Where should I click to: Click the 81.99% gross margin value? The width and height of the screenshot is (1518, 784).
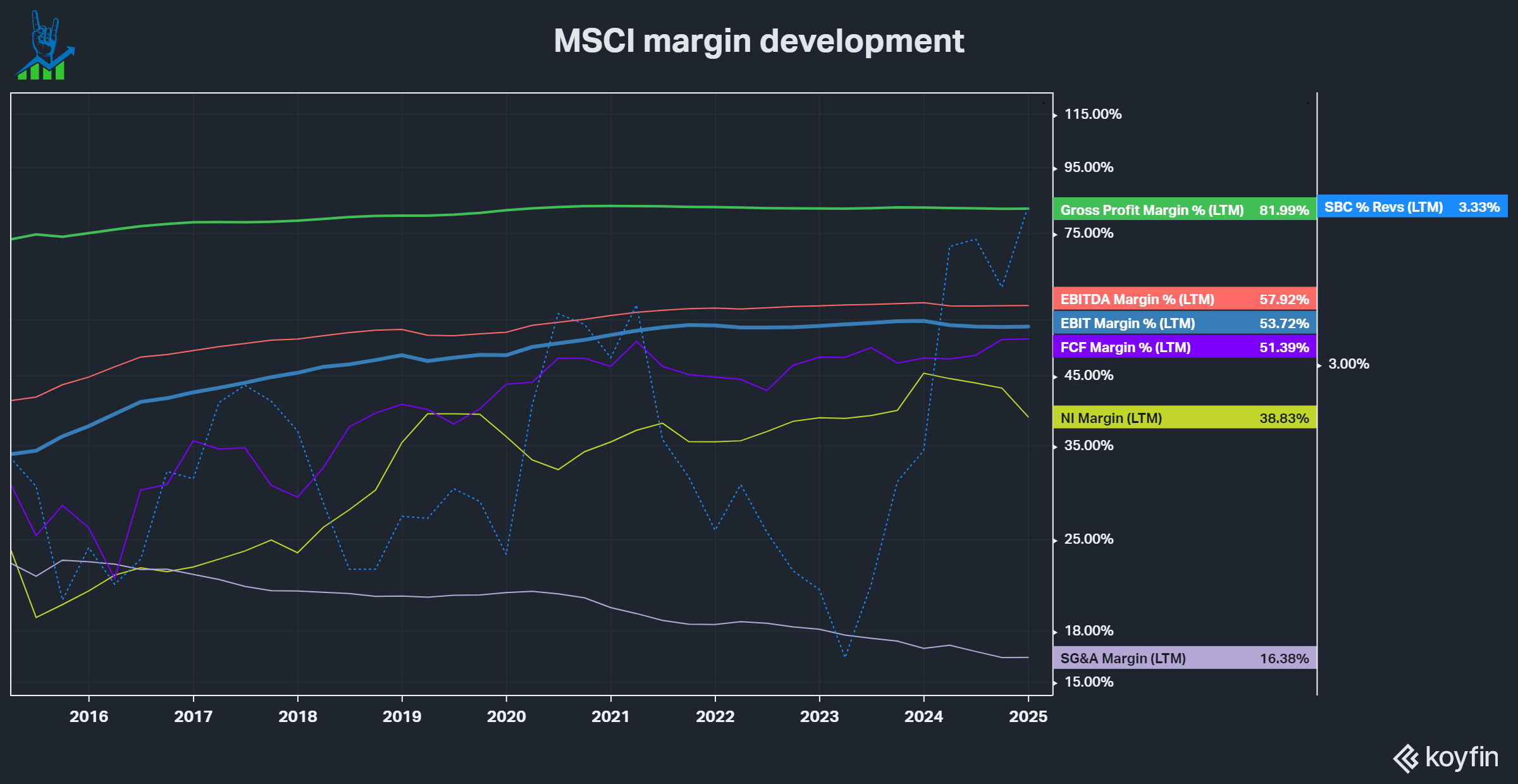1284,210
